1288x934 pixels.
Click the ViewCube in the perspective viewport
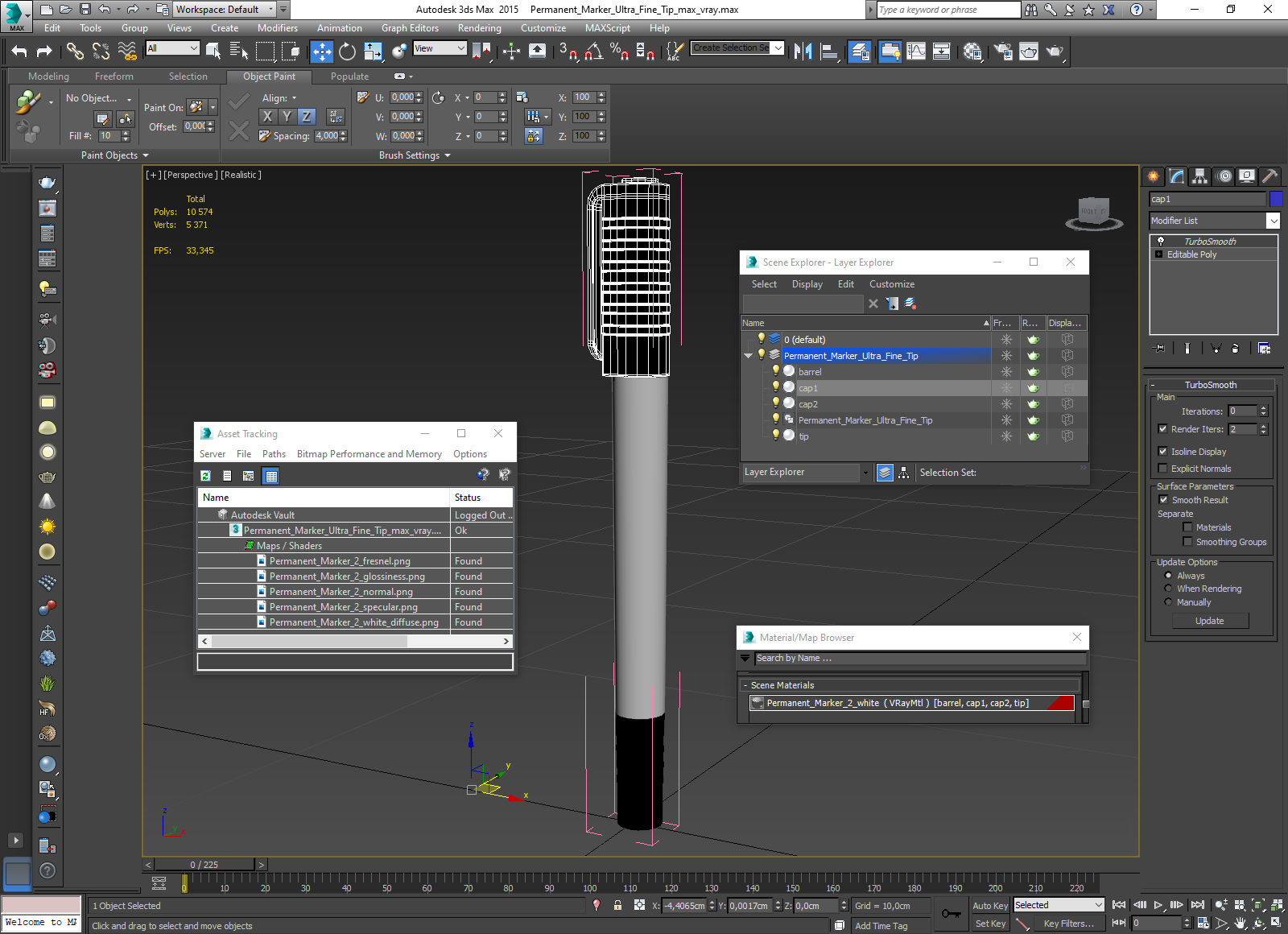click(x=1093, y=213)
